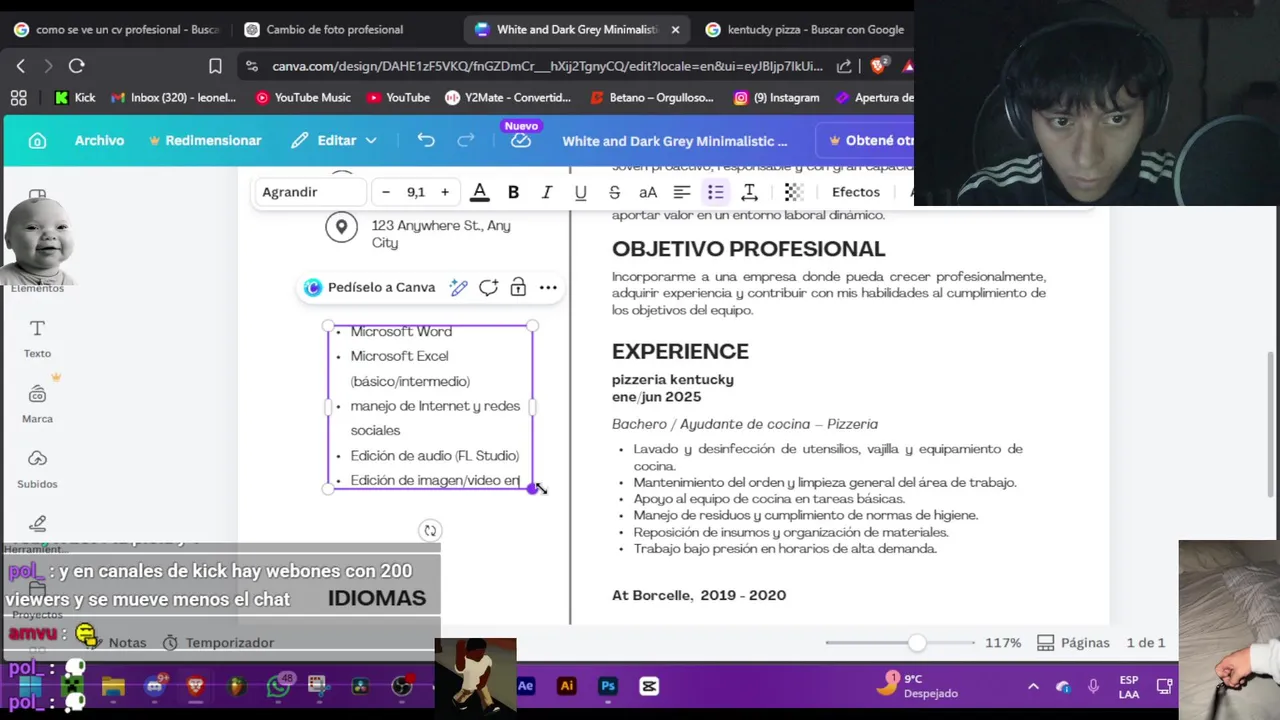
Task: Click the share icon in address bar
Action: tap(844, 66)
